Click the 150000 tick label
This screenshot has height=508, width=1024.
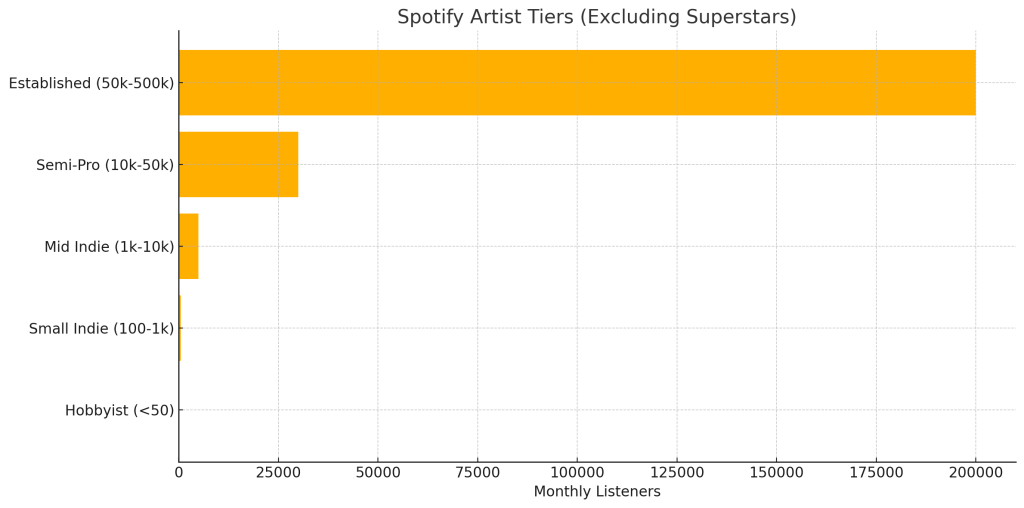click(776, 473)
